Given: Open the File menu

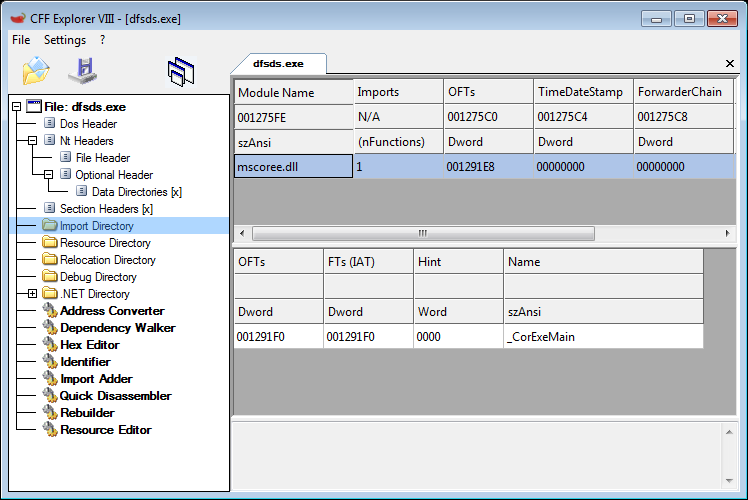Looking at the screenshot, I should tap(21, 40).
